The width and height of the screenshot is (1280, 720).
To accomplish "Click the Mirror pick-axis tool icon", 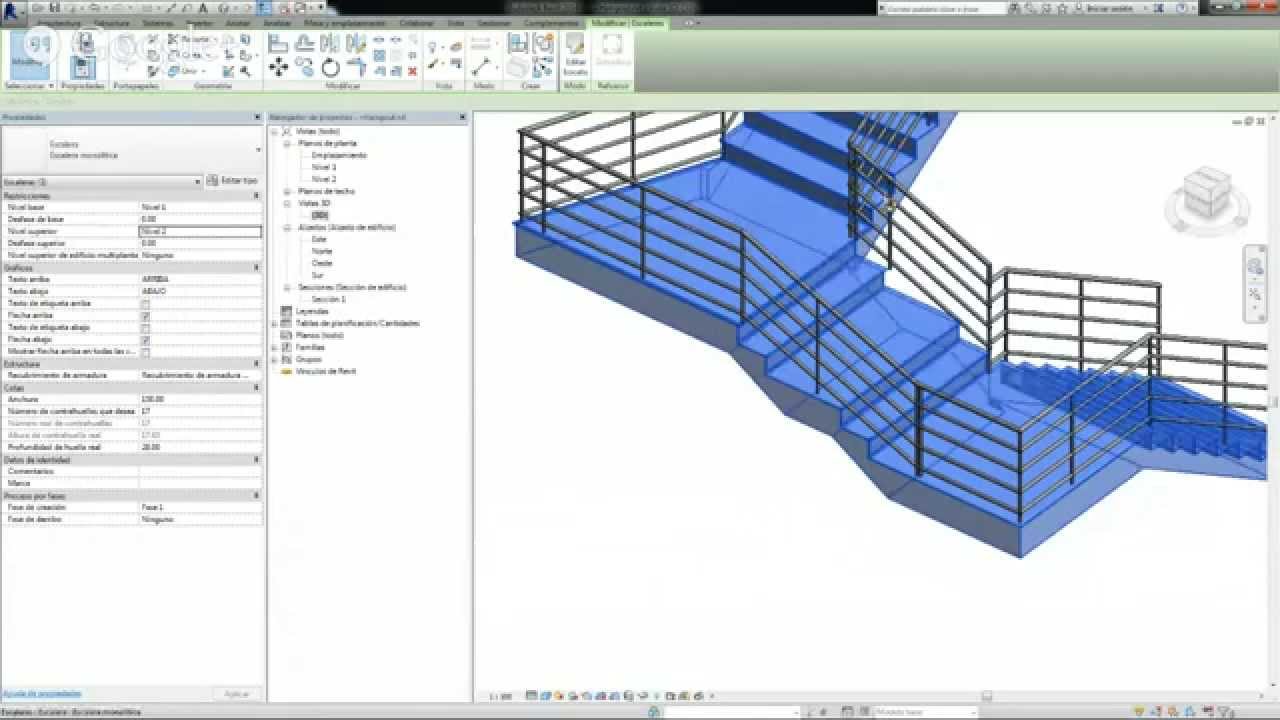I will point(330,44).
